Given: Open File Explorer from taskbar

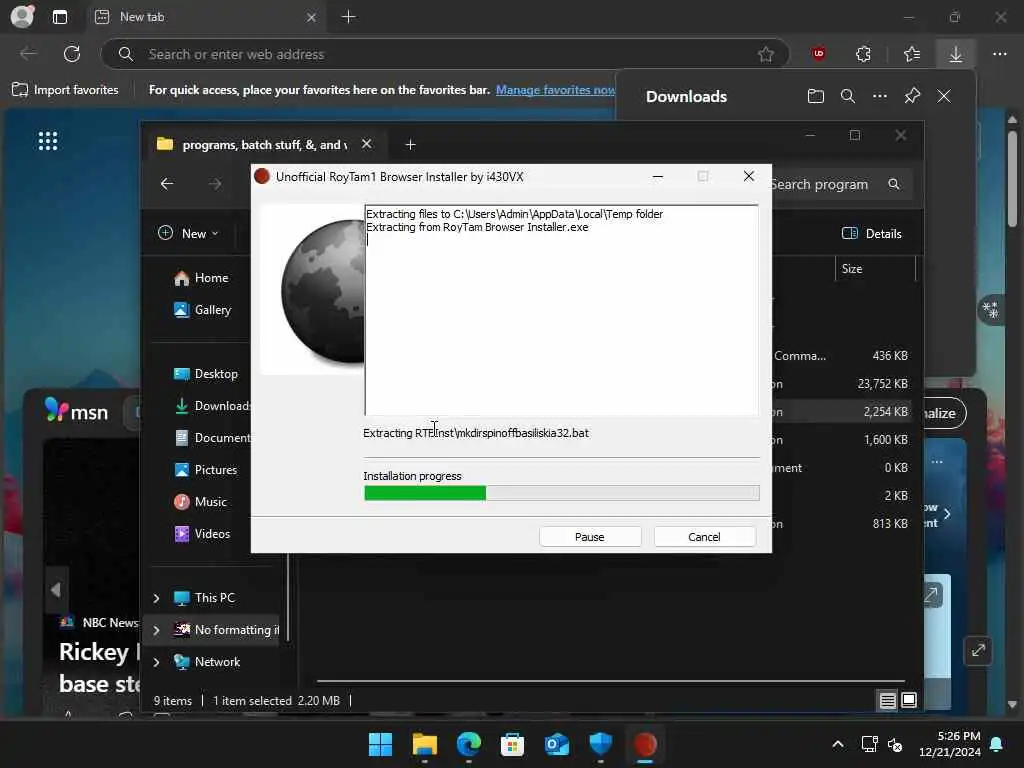Looking at the screenshot, I should tap(424, 744).
